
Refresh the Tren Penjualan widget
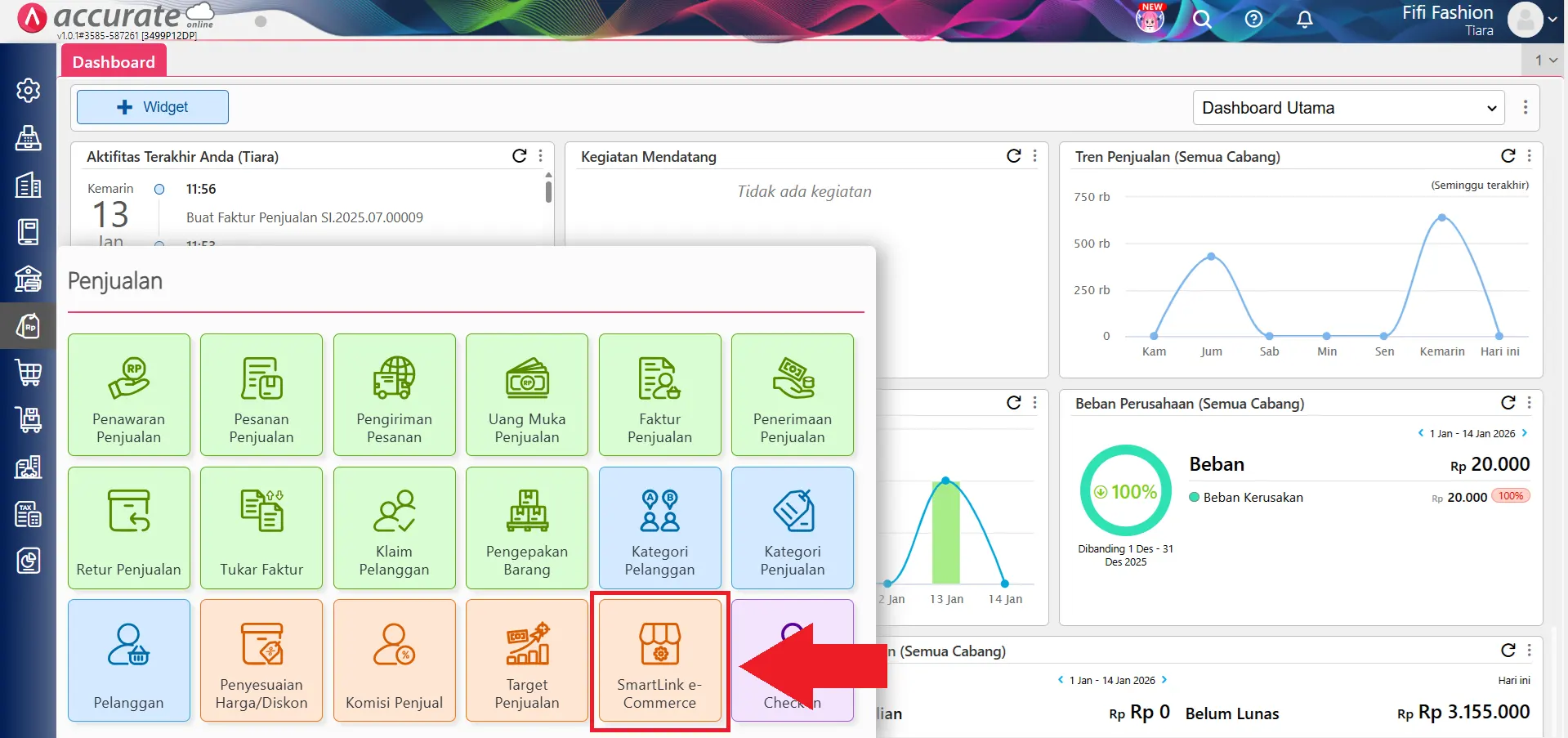(1508, 156)
